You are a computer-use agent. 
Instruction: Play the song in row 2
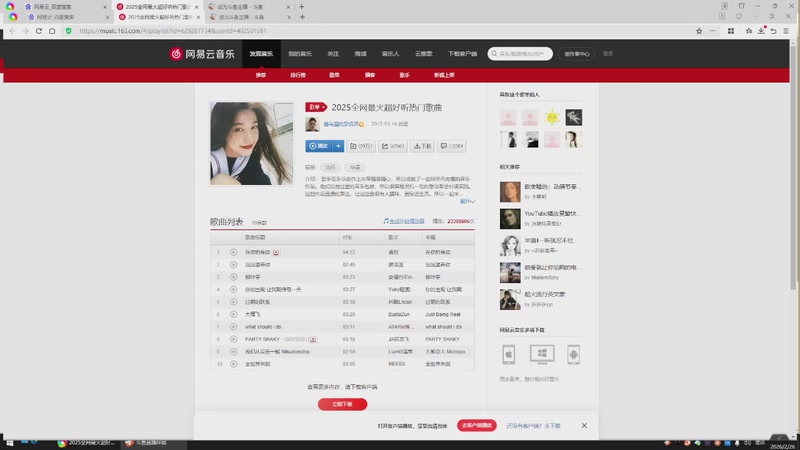[x=233, y=265]
